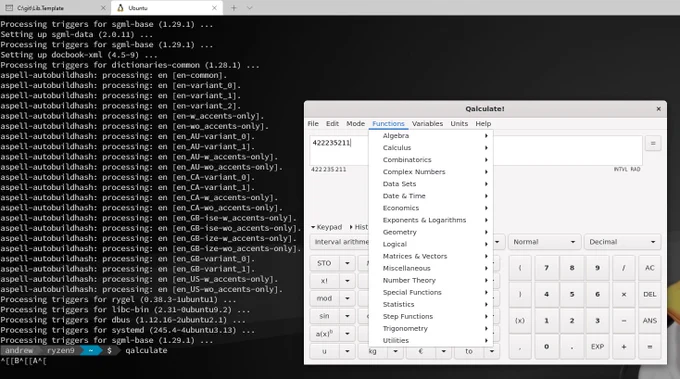Click the sin button
The width and height of the screenshot is (680, 379).
324,316
